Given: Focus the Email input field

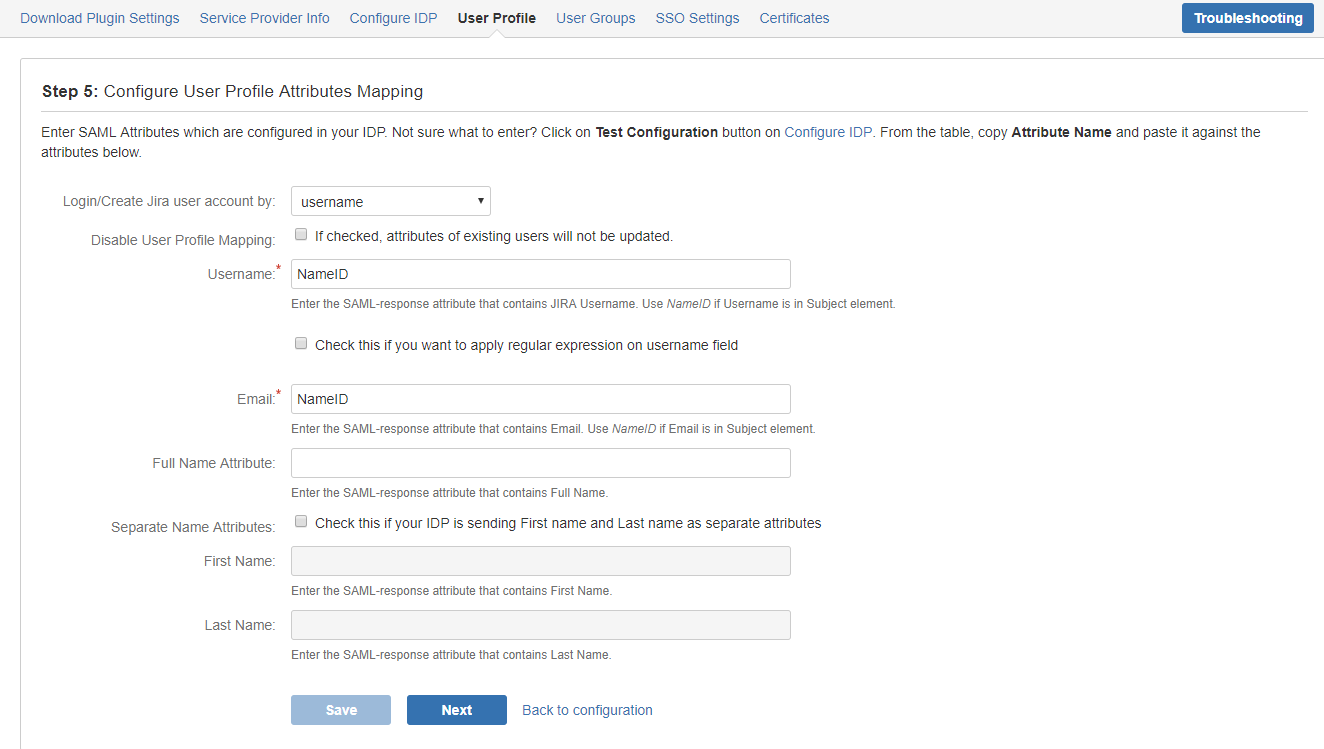Looking at the screenshot, I should coord(541,399).
